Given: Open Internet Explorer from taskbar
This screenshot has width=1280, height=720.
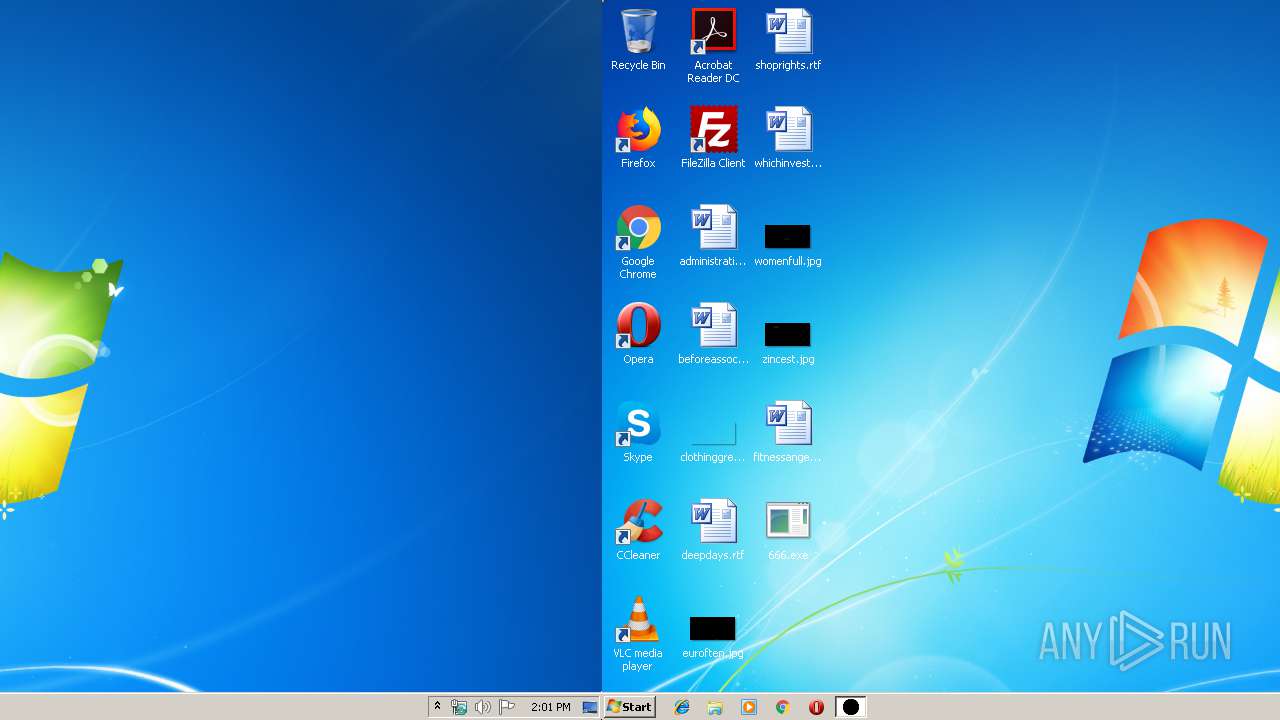Looking at the screenshot, I should 682,707.
